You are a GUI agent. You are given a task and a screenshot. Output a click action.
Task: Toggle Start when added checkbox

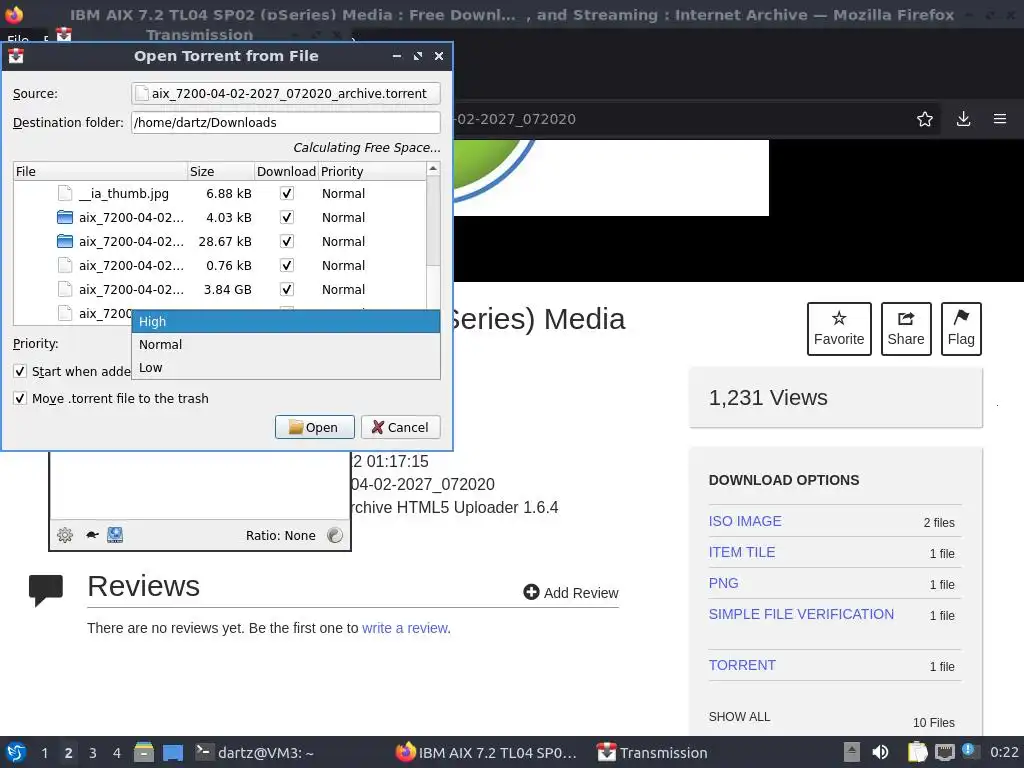20,372
